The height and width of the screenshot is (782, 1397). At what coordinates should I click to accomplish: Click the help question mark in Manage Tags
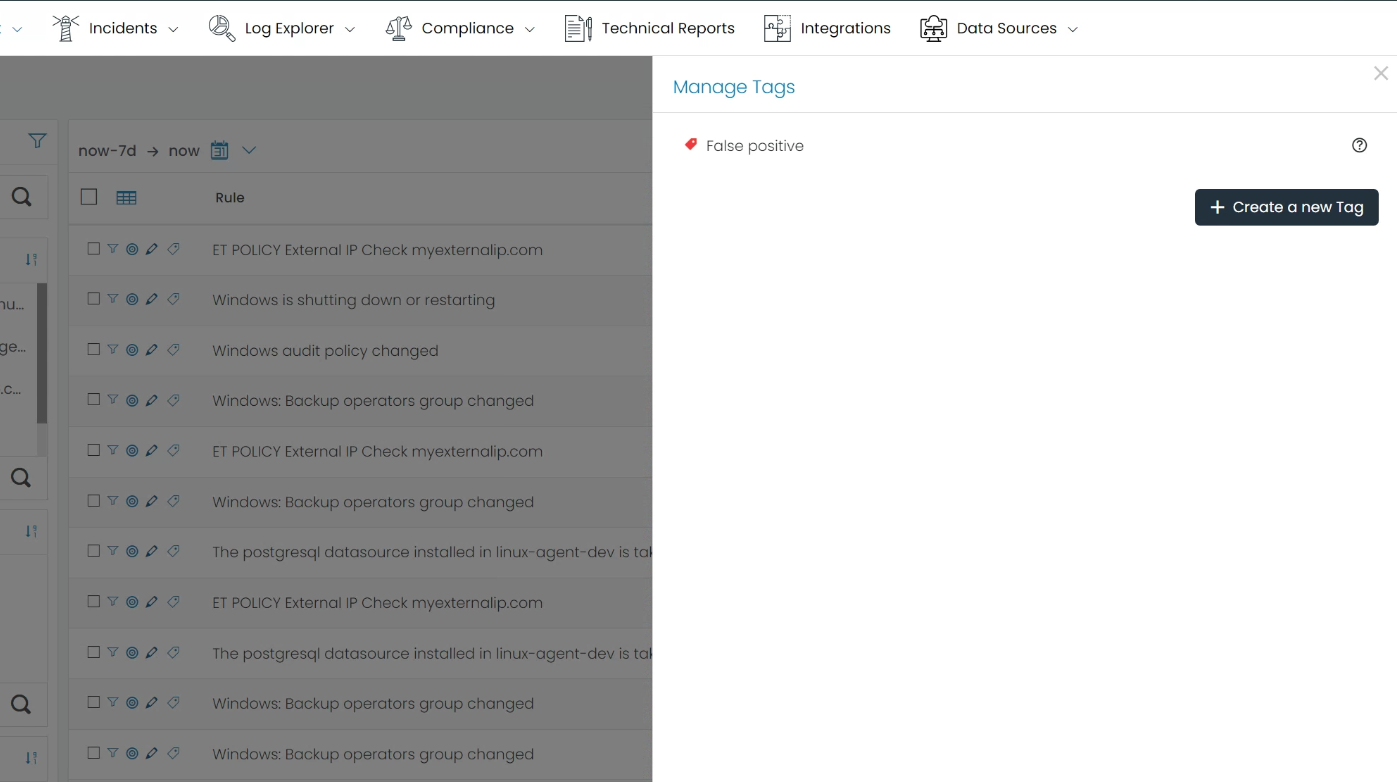click(x=1359, y=145)
